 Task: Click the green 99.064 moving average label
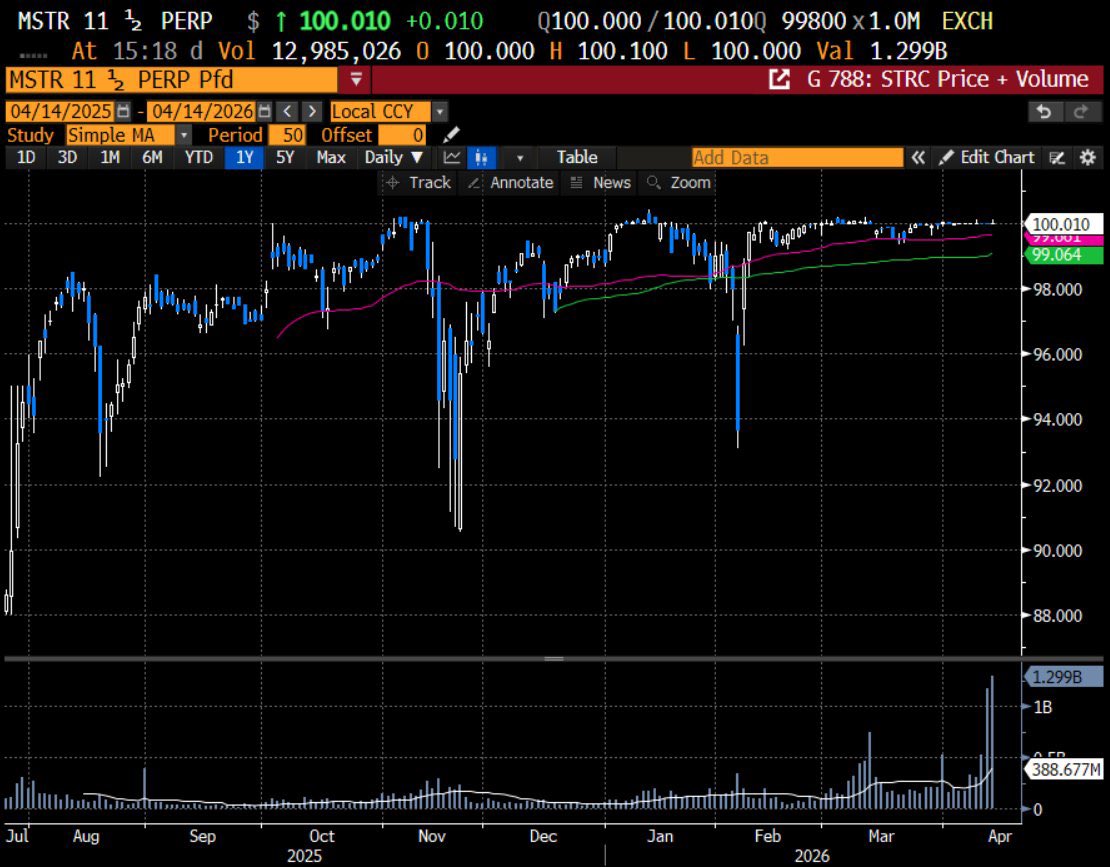pos(1063,255)
